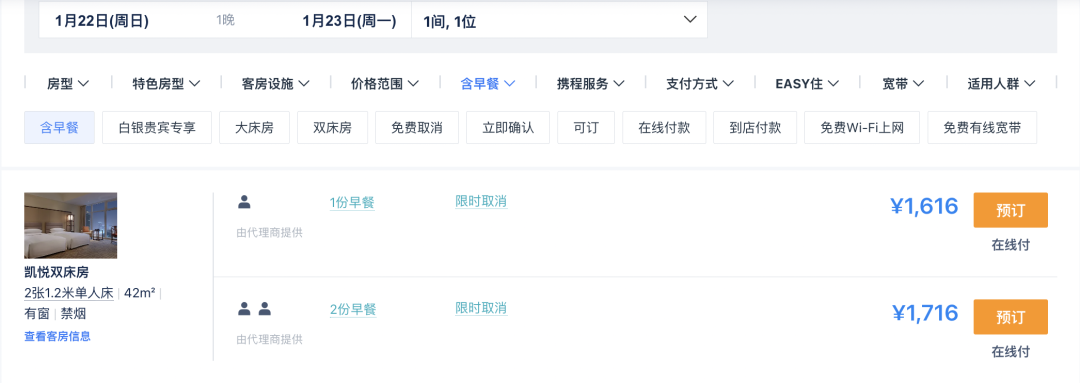Viewport: 1080px width, 383px height.
Task: Expand the 适用人群 filter
Action: point(1001,84)
